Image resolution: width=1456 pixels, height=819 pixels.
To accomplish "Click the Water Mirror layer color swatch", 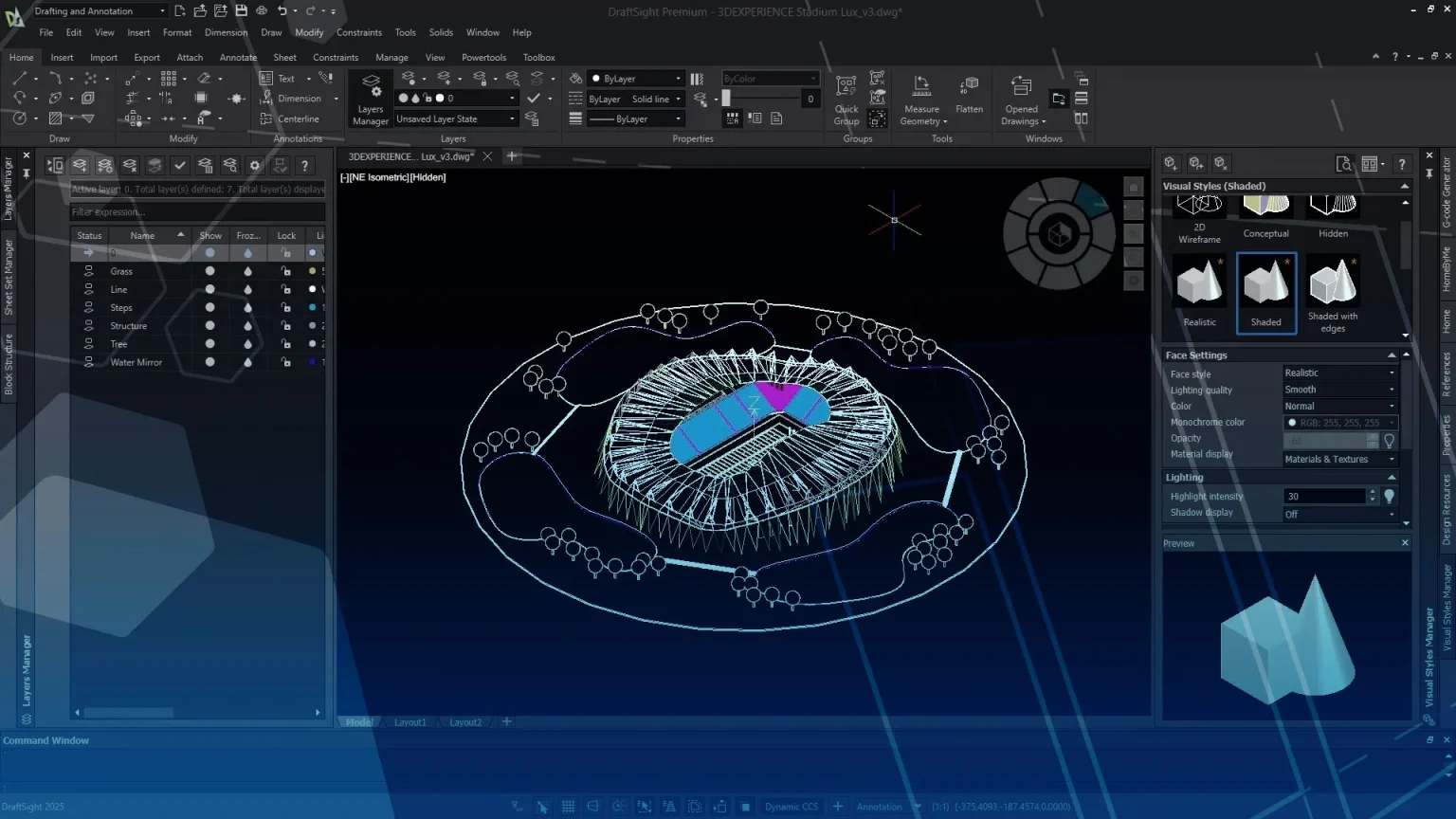I will coord(311,361).
